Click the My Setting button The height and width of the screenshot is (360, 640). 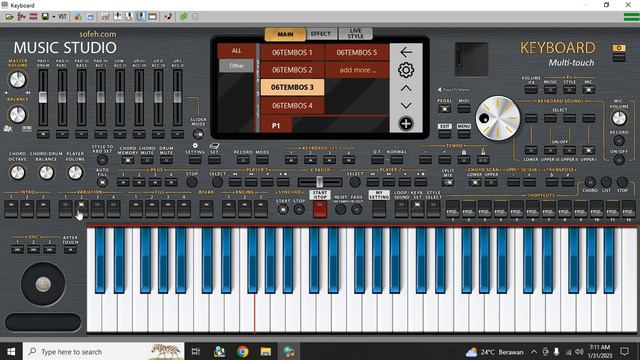tap(379, 209)
